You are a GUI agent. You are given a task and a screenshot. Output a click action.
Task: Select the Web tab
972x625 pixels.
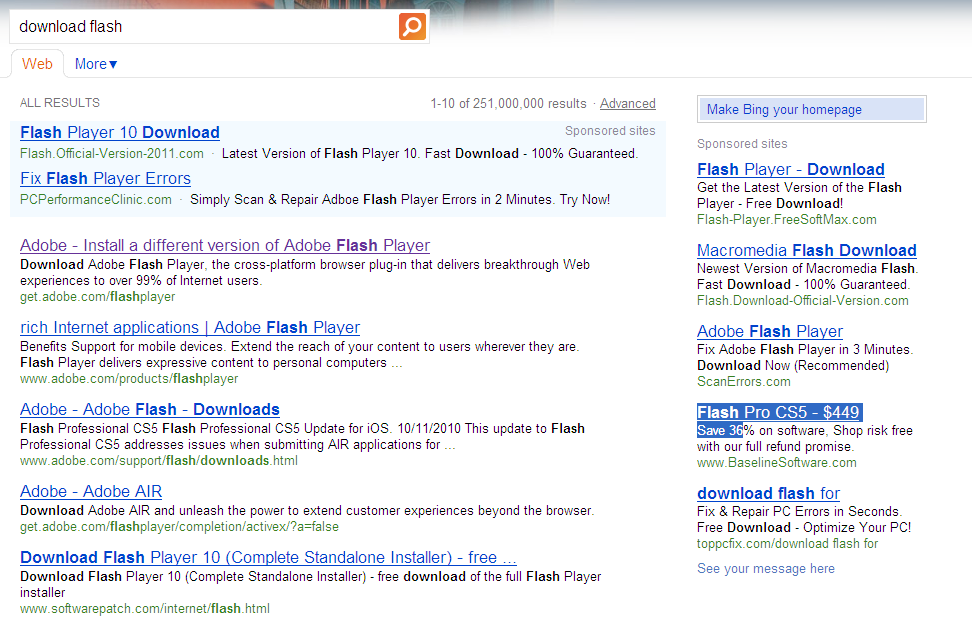coord(37,64)
